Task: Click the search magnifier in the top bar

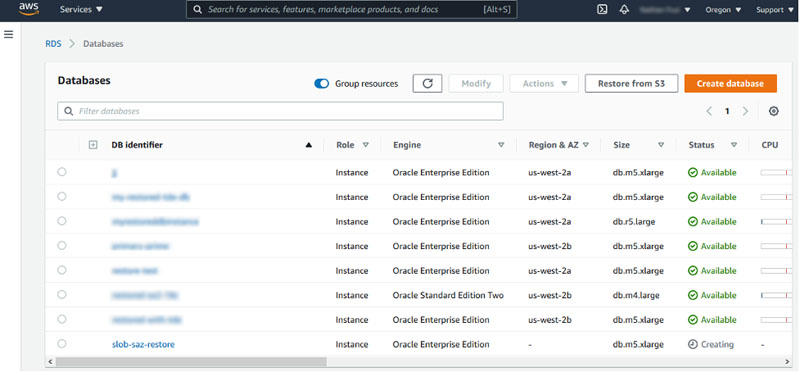Action: [197, 10]
